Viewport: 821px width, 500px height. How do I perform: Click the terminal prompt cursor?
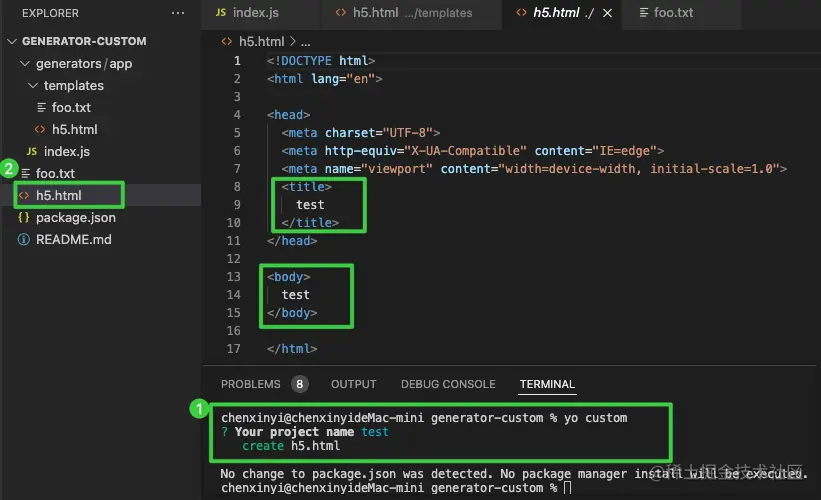568,488
